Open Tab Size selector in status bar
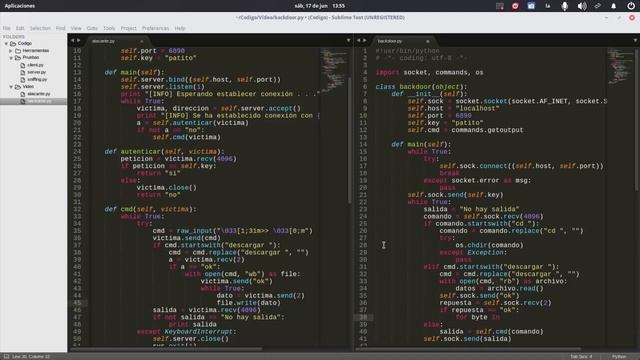 pos(581,357)
